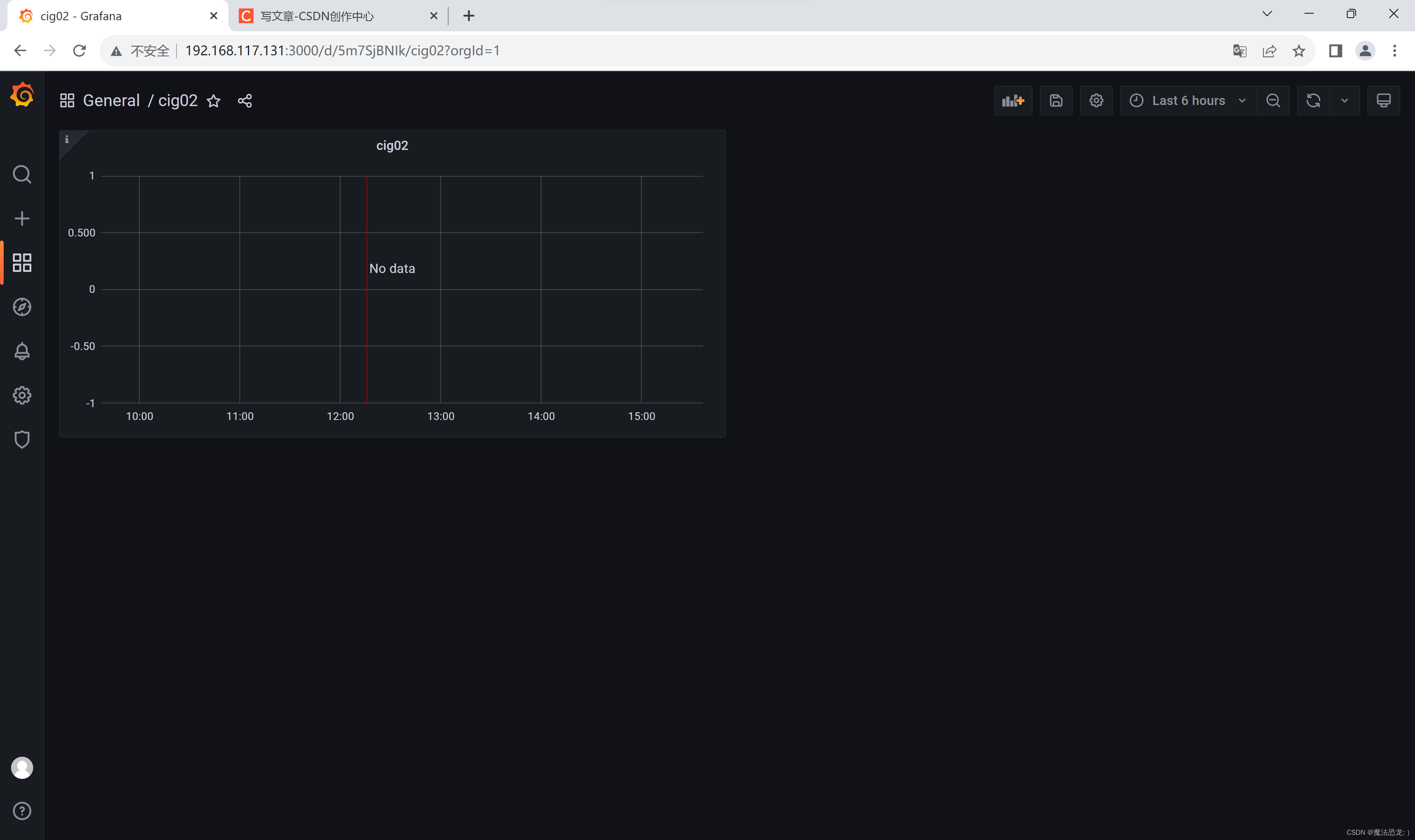This screenshot has width=1415, height=840.
Task: Go back in browser history
Action: click(20, 51)
